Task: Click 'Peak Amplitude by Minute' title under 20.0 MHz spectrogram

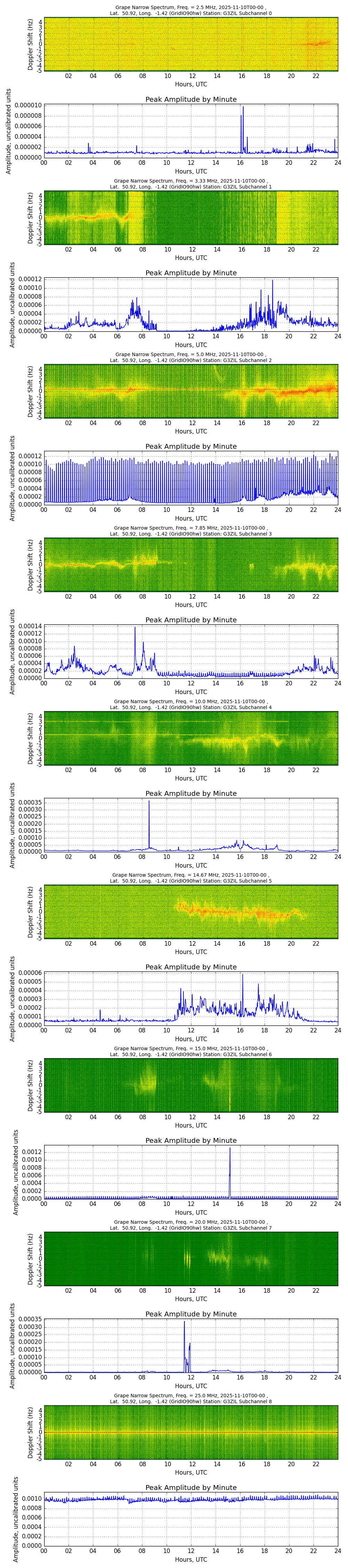Action: point(190,1314)
